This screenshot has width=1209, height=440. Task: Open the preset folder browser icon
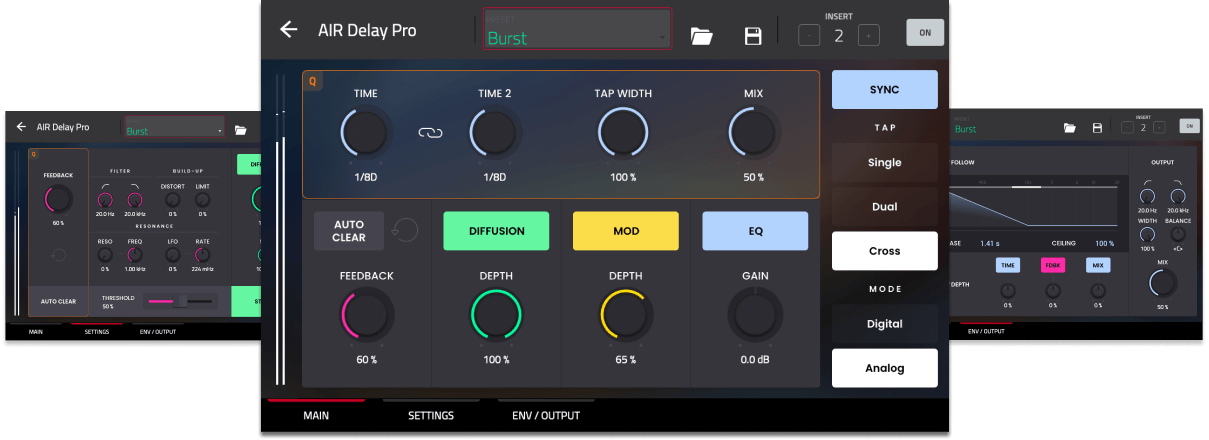tap(702, 37)
